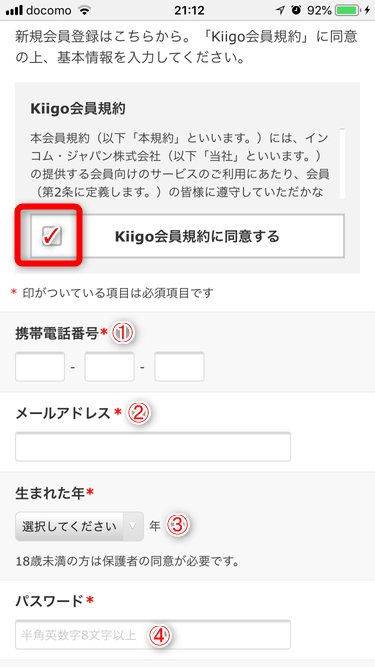Focus the last phone number box

pyautogui.click(x=179, y=367)
